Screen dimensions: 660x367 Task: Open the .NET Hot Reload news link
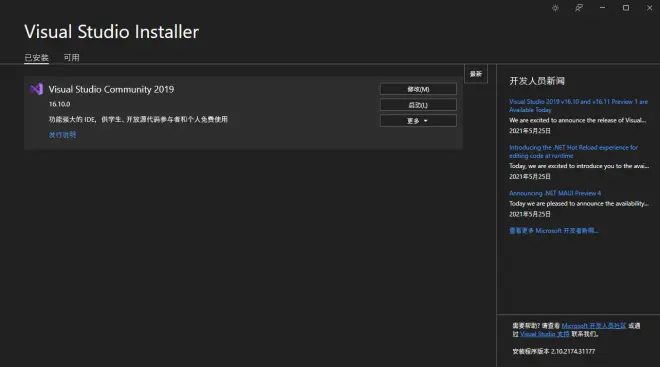573,152
